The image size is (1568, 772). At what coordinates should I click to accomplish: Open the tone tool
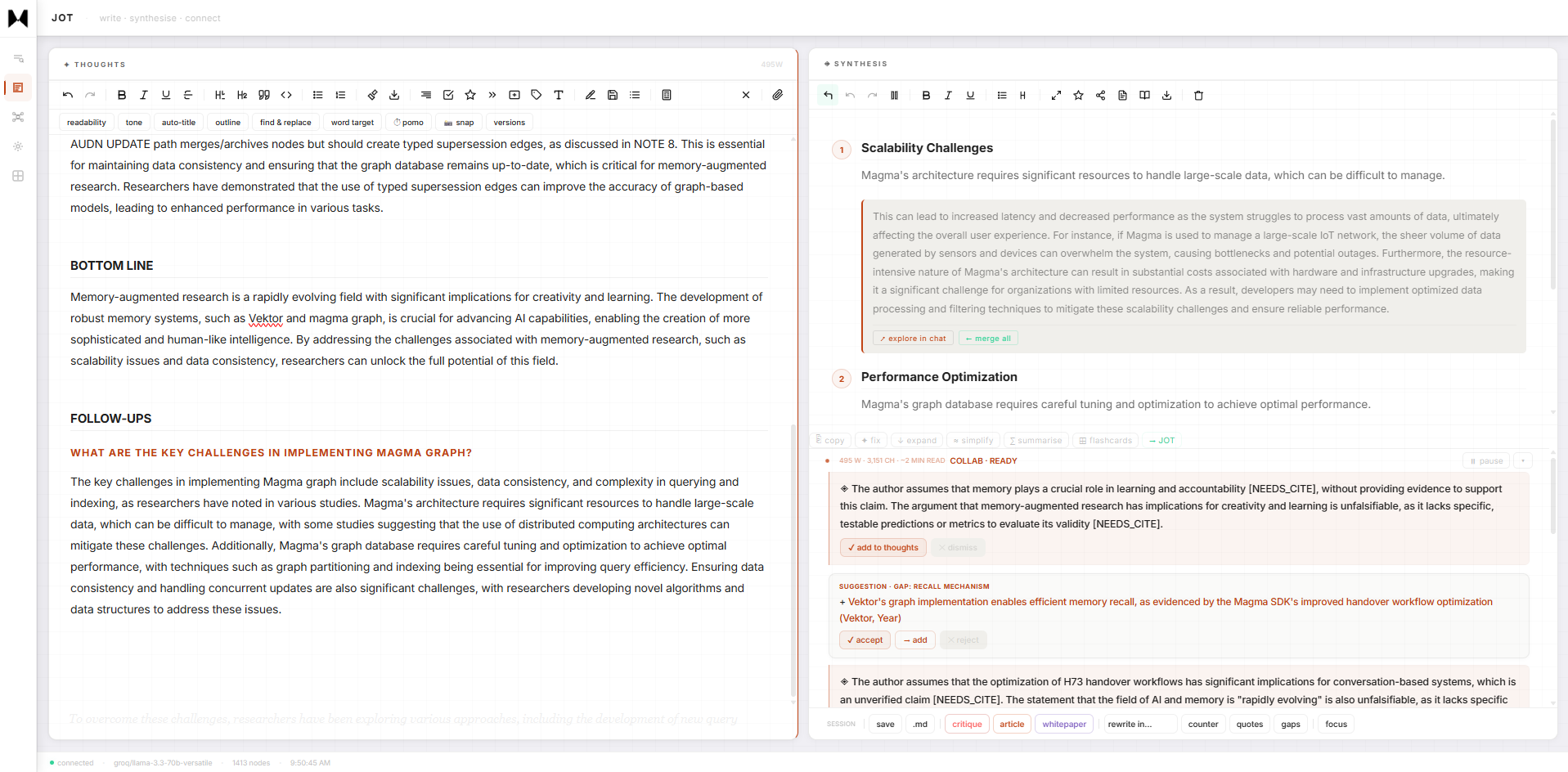tap(134, 123)
